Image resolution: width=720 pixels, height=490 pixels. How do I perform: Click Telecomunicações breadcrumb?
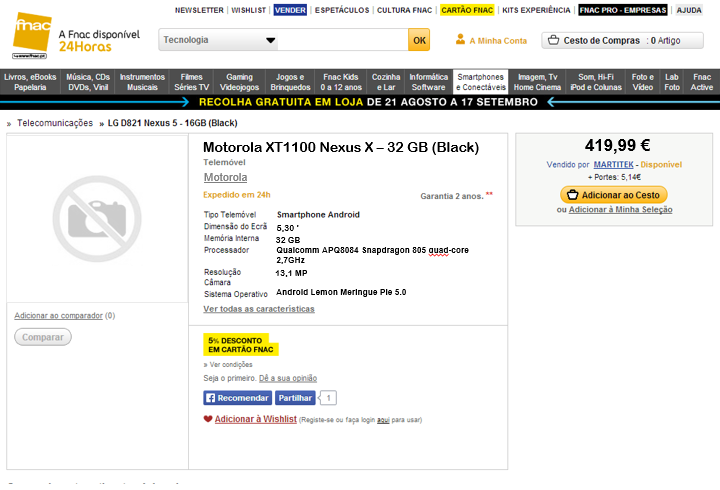[55, 123]
